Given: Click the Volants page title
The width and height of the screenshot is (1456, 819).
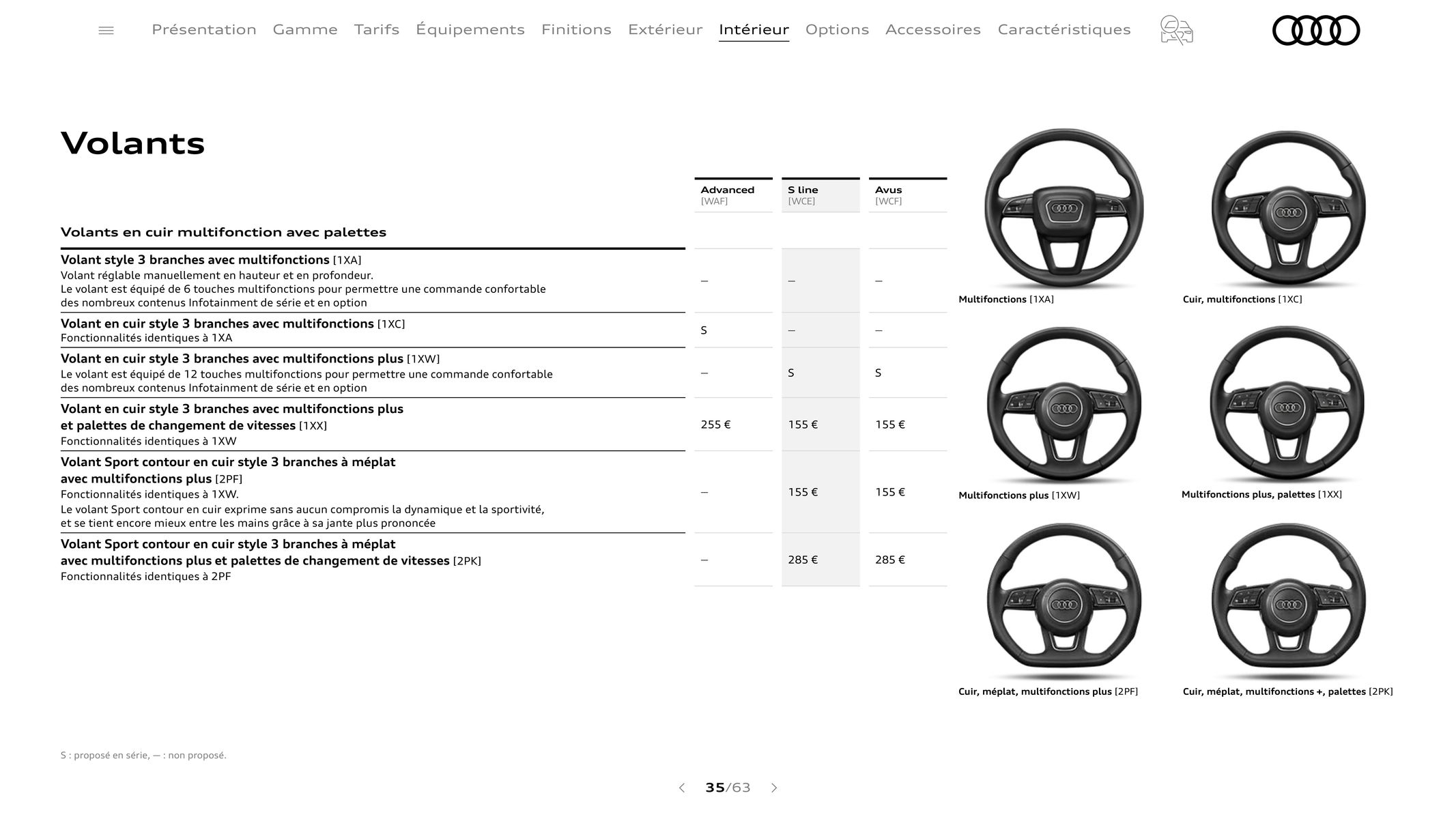Looking at the screenshot, I should (x=133, y=143).
